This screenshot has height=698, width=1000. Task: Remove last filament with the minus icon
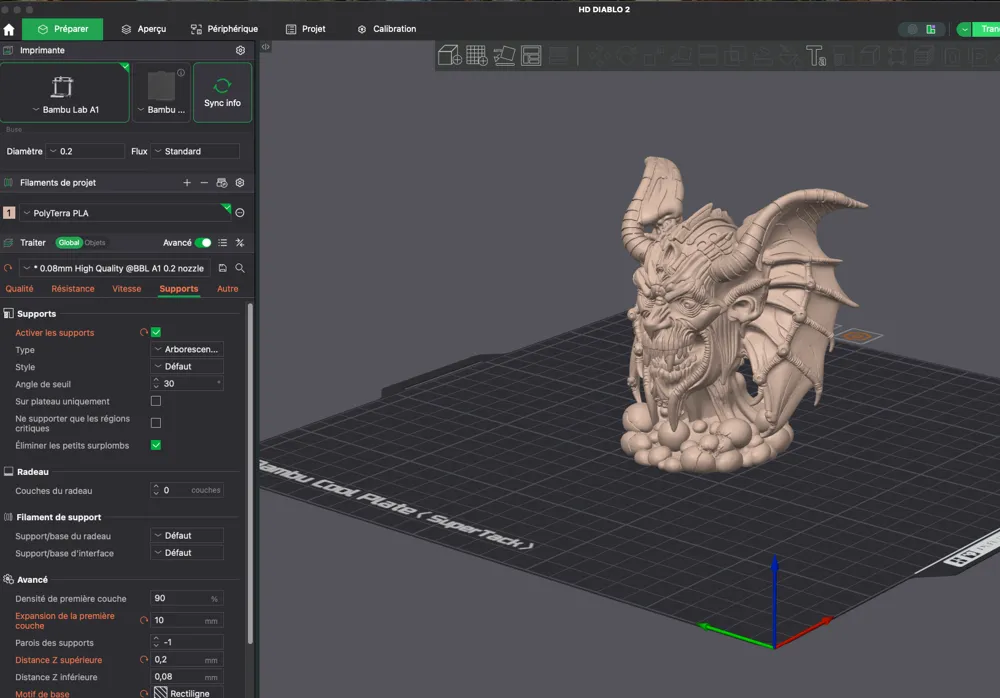click(204, 182)
